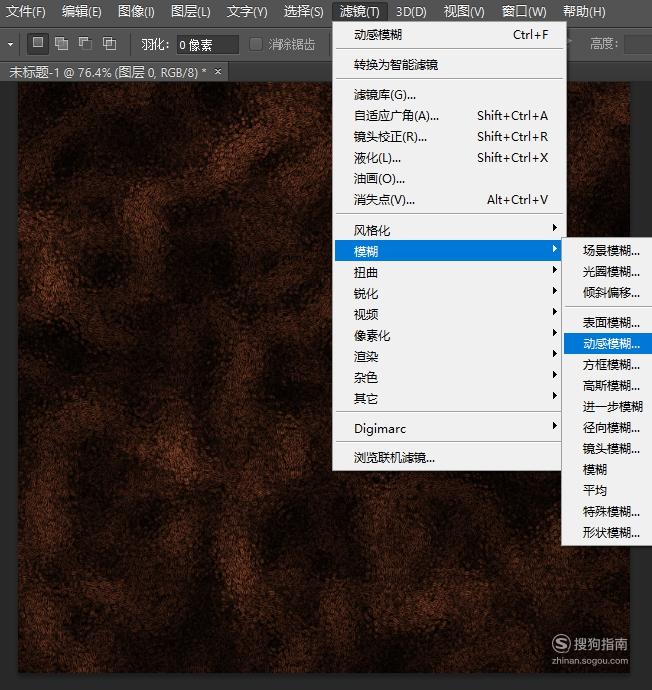
Task: Select the Intersect with Selection icon
Action: pyautogui.click(x=109, y=43)
